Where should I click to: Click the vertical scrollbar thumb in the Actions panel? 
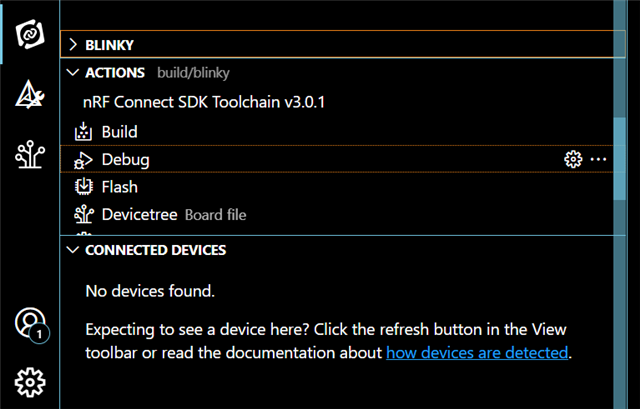(x=620, y=159)
